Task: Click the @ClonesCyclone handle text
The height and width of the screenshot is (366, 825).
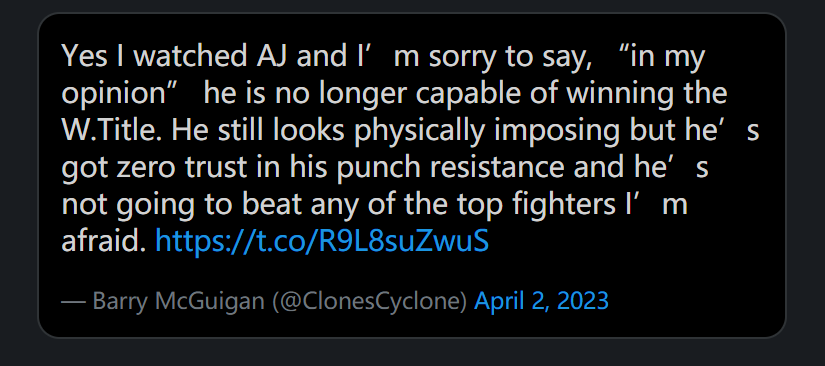Action: pyautogui.click(x=370, y=301)
